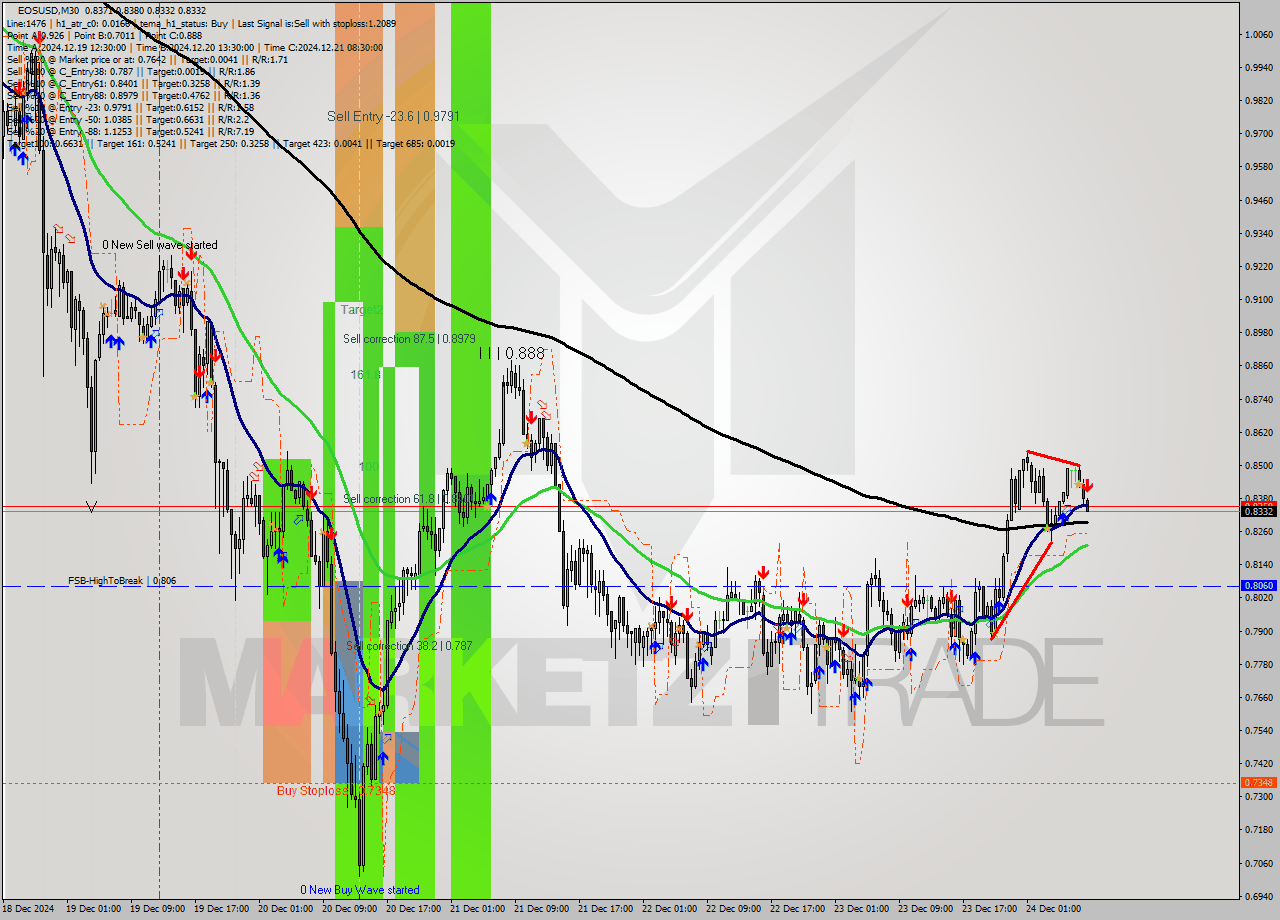Select the '| | | 0.888' peak label
The width and height of the screenshot is (1280, 920).
point(511,353)
